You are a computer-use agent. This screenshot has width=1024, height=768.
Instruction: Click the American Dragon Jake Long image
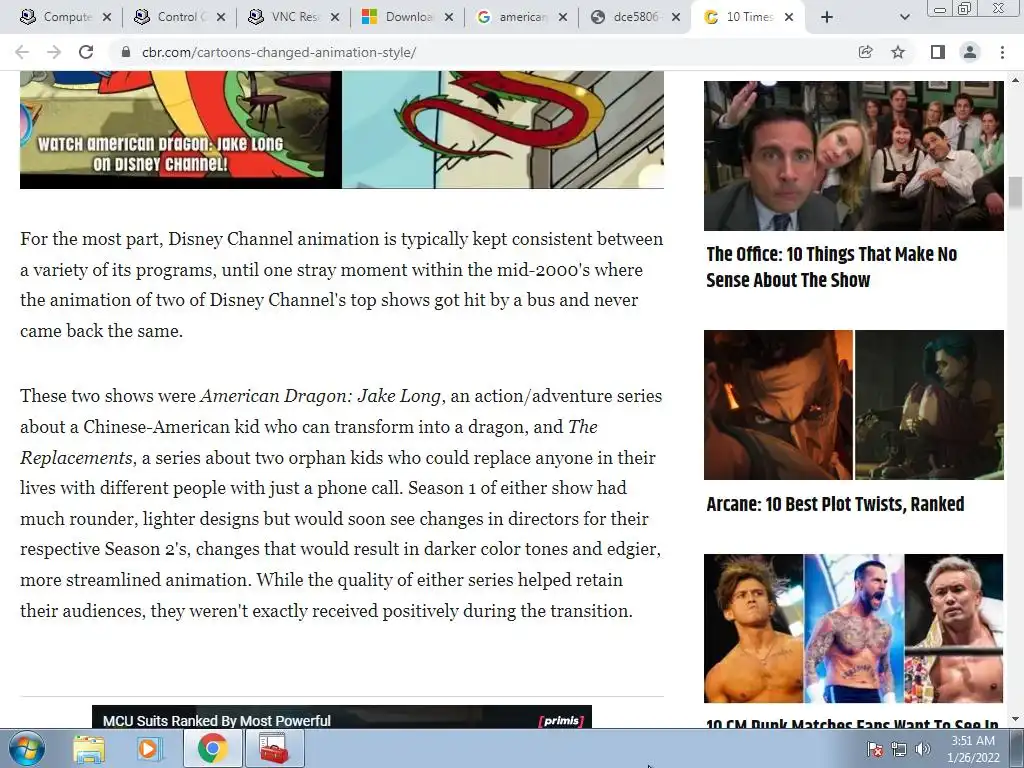click(342, 129)
